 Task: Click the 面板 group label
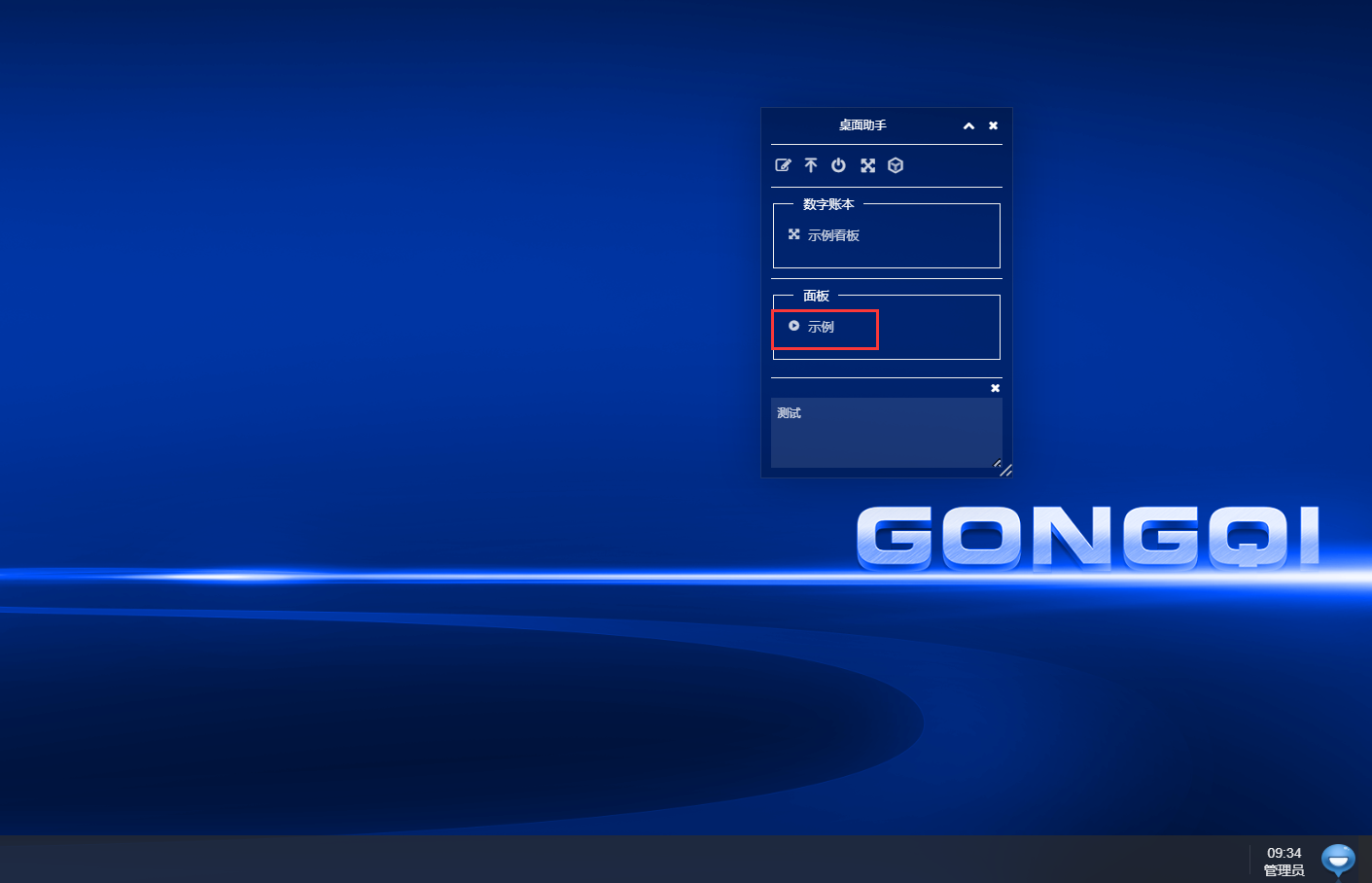pyautogui.click(x=816, y=296)
